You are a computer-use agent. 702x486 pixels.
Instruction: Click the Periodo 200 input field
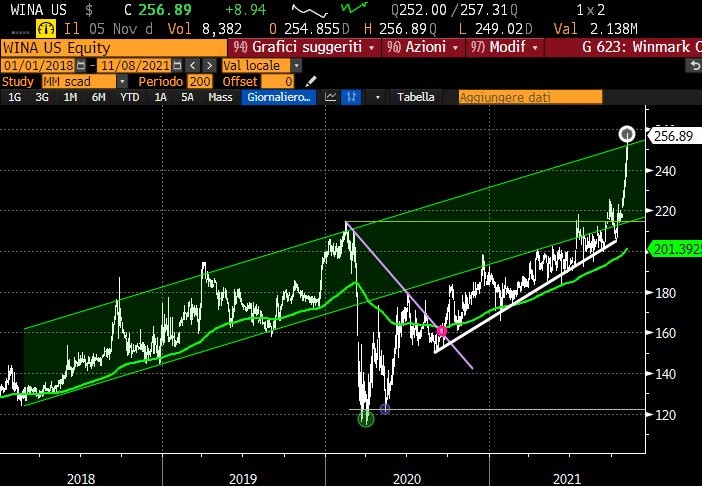tap(200, 81)
